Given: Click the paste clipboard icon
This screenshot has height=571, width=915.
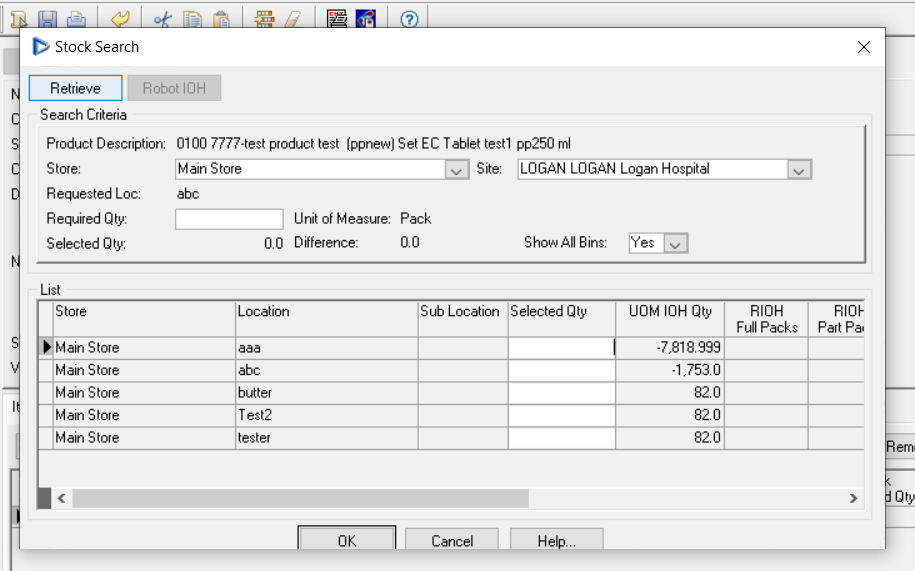Looking at the screenshot, I should [x=222, y=18].
